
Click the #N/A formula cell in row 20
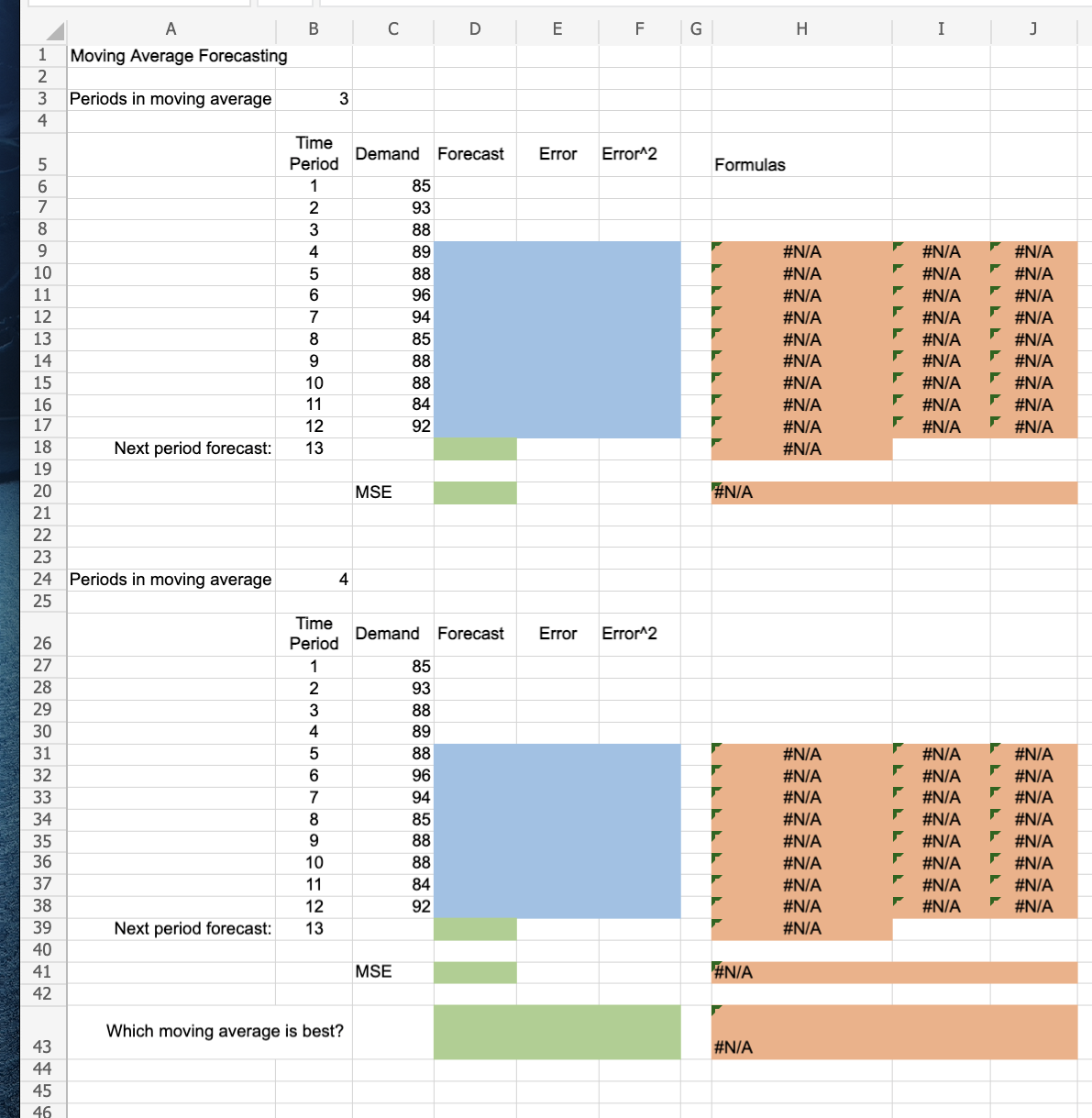pyautogui.click(x=895, y=493)
